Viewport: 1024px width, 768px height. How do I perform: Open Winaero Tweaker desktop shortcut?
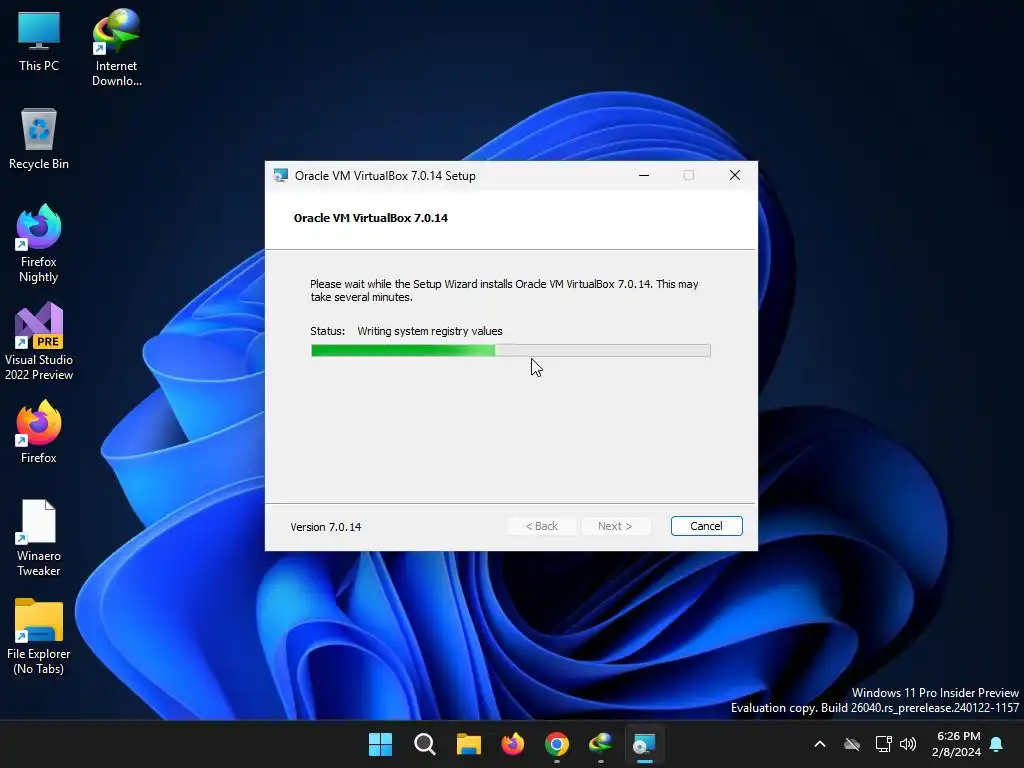(x=39, y=538)
